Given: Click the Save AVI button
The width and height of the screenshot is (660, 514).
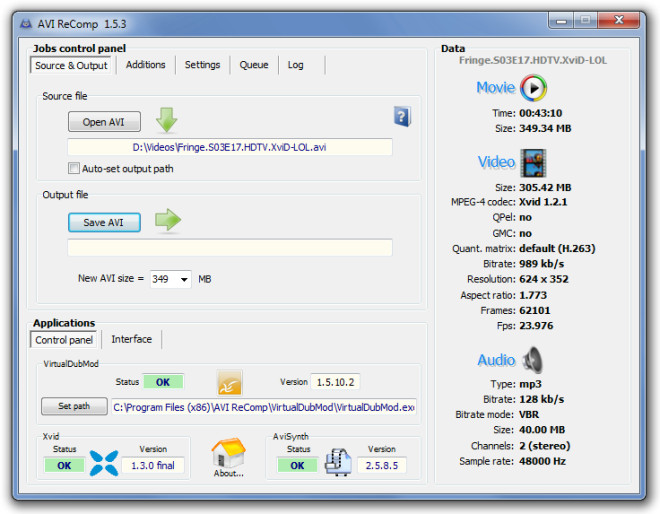Looking at the screenshot, I should point(104,222).
